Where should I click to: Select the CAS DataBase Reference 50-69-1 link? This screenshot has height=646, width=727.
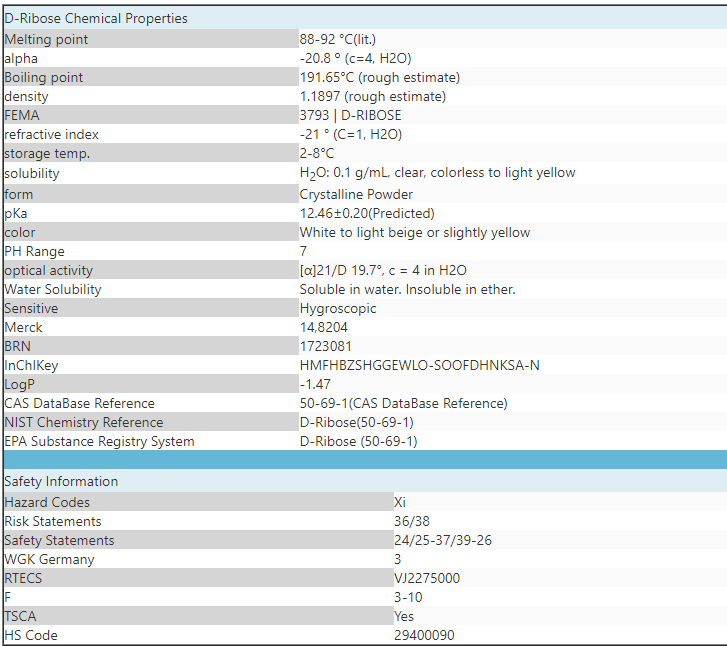[x=403, y=403]
